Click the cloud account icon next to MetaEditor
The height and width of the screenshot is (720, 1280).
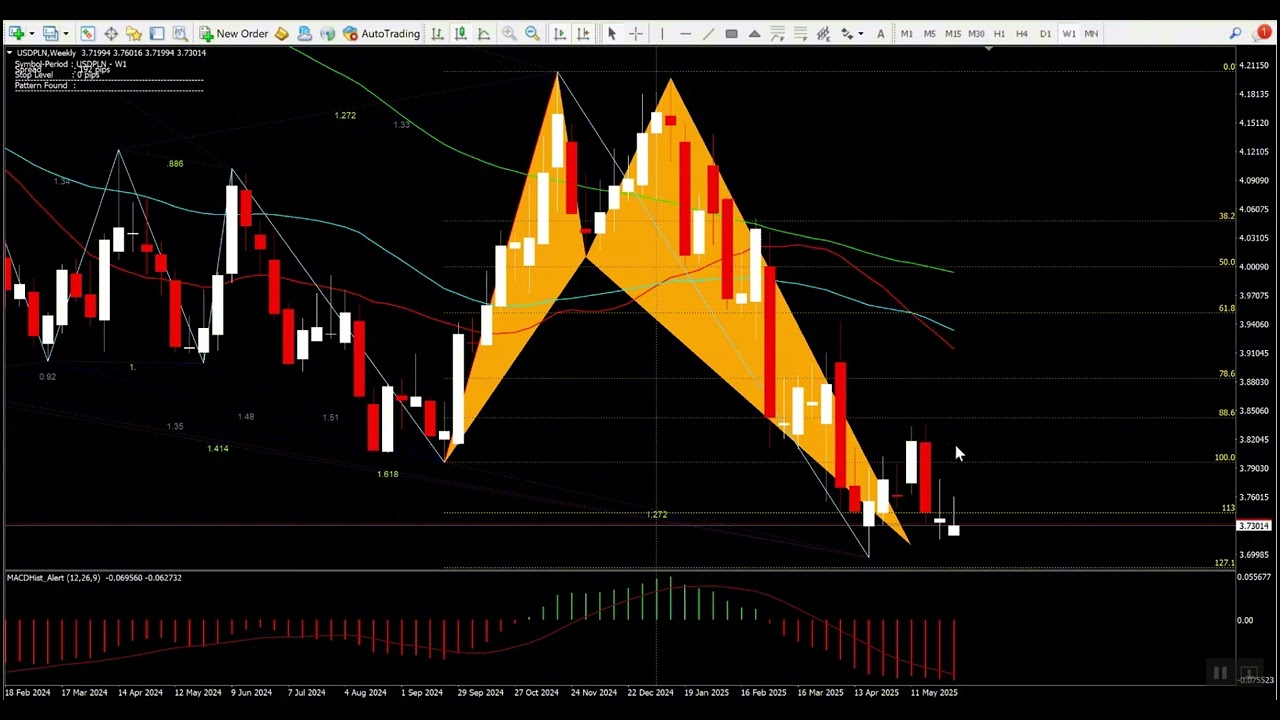pos(305,34)
